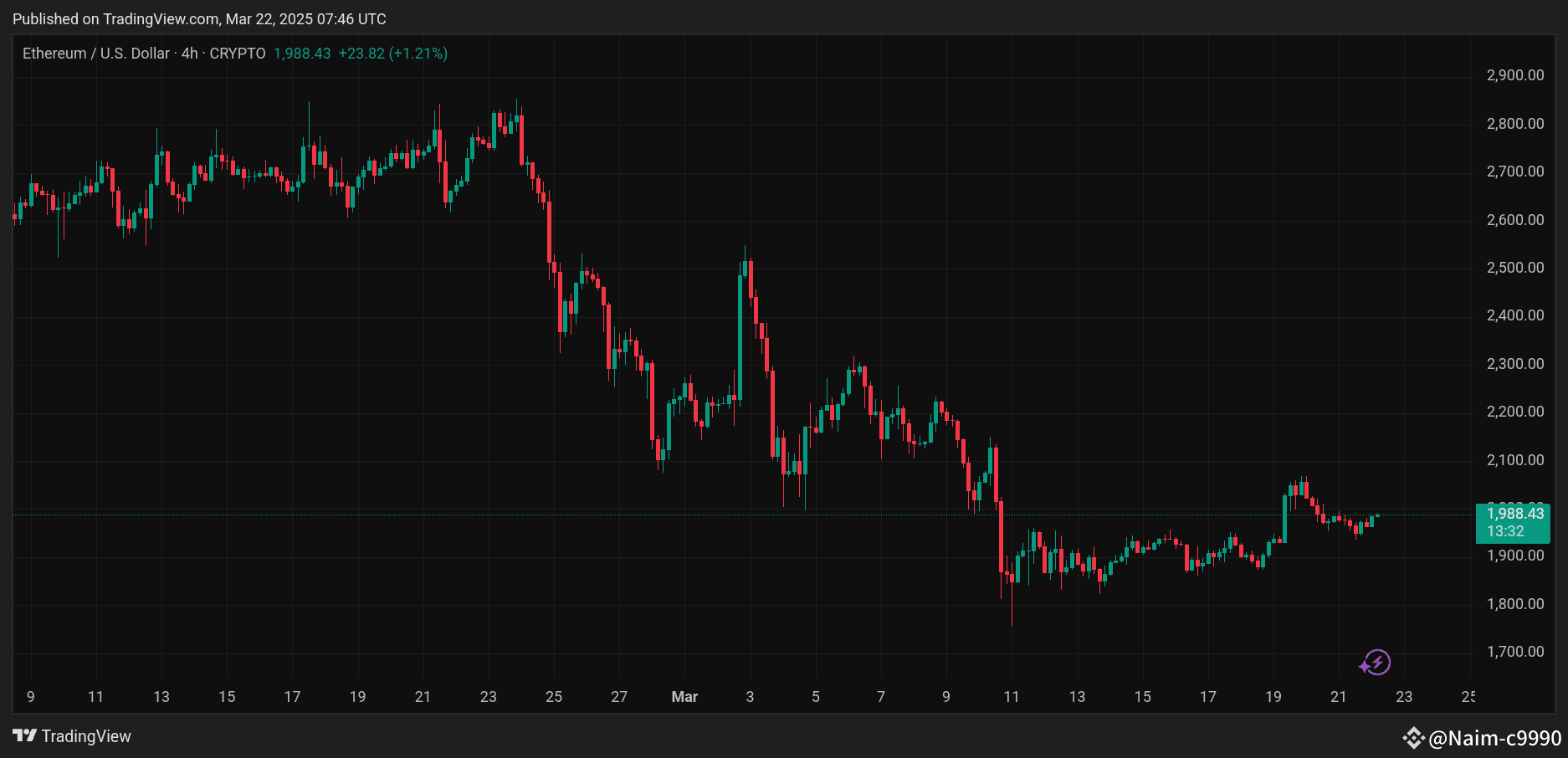Click the 2,900.00 price on the right scale

1514,74
